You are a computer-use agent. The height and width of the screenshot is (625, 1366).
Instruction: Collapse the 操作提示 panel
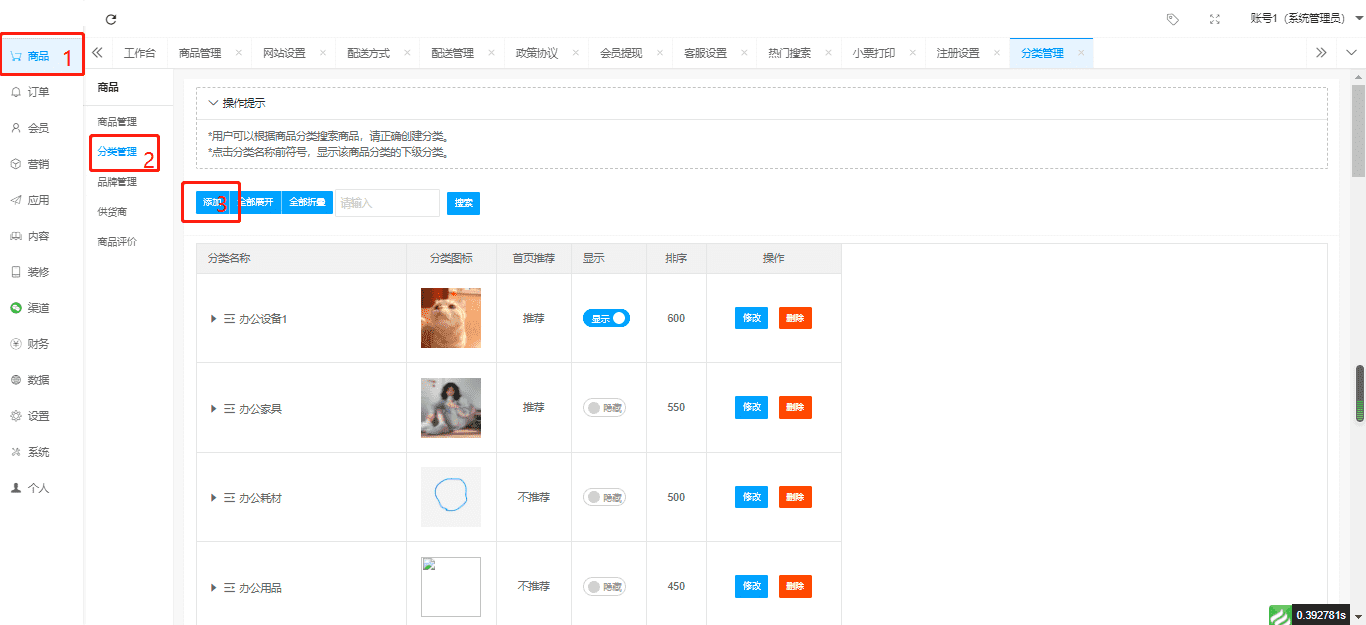click(x=213, y=103)
